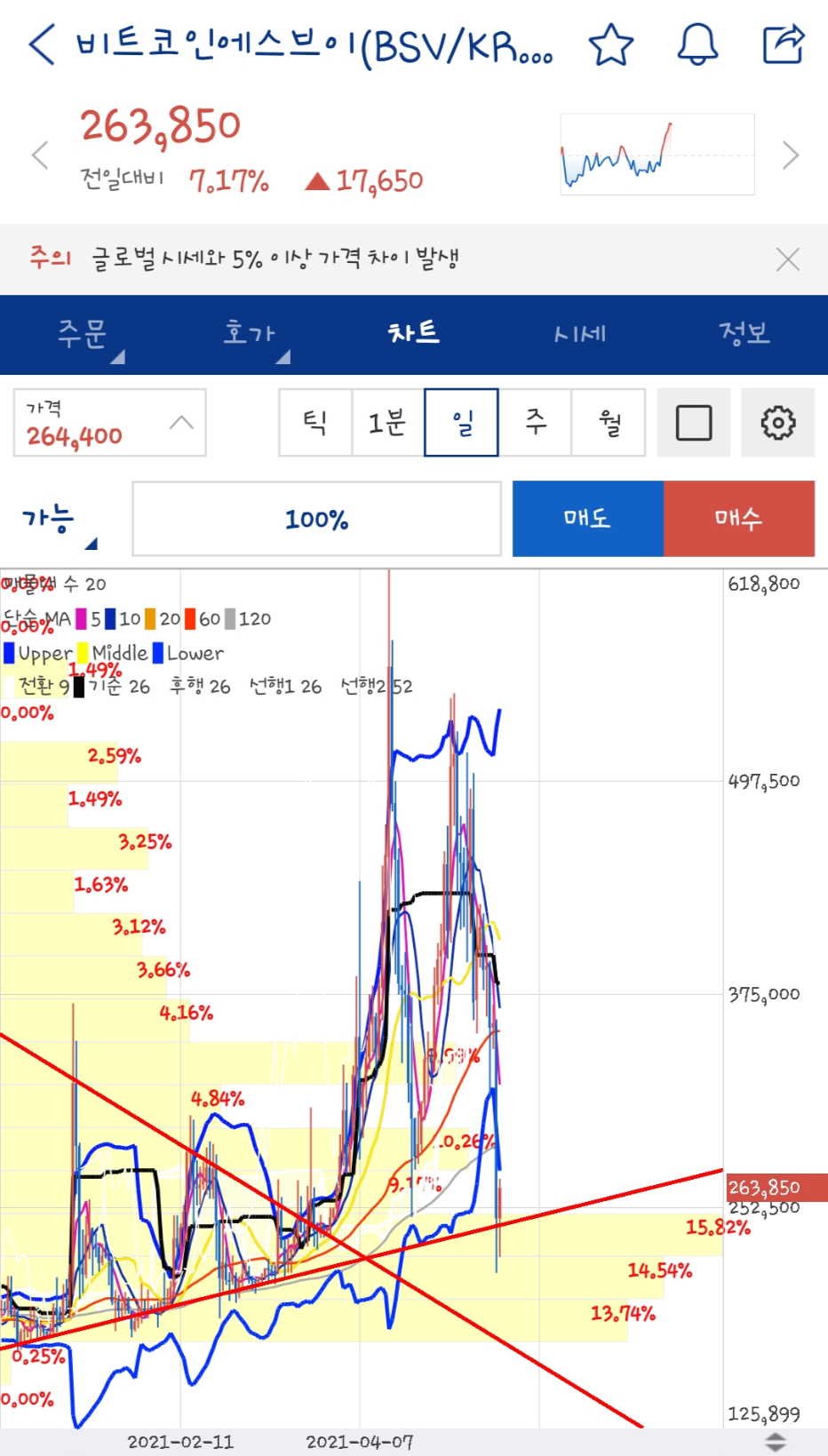
Task: Open the mini price chart thumbnail
Action: click(657, 155)
